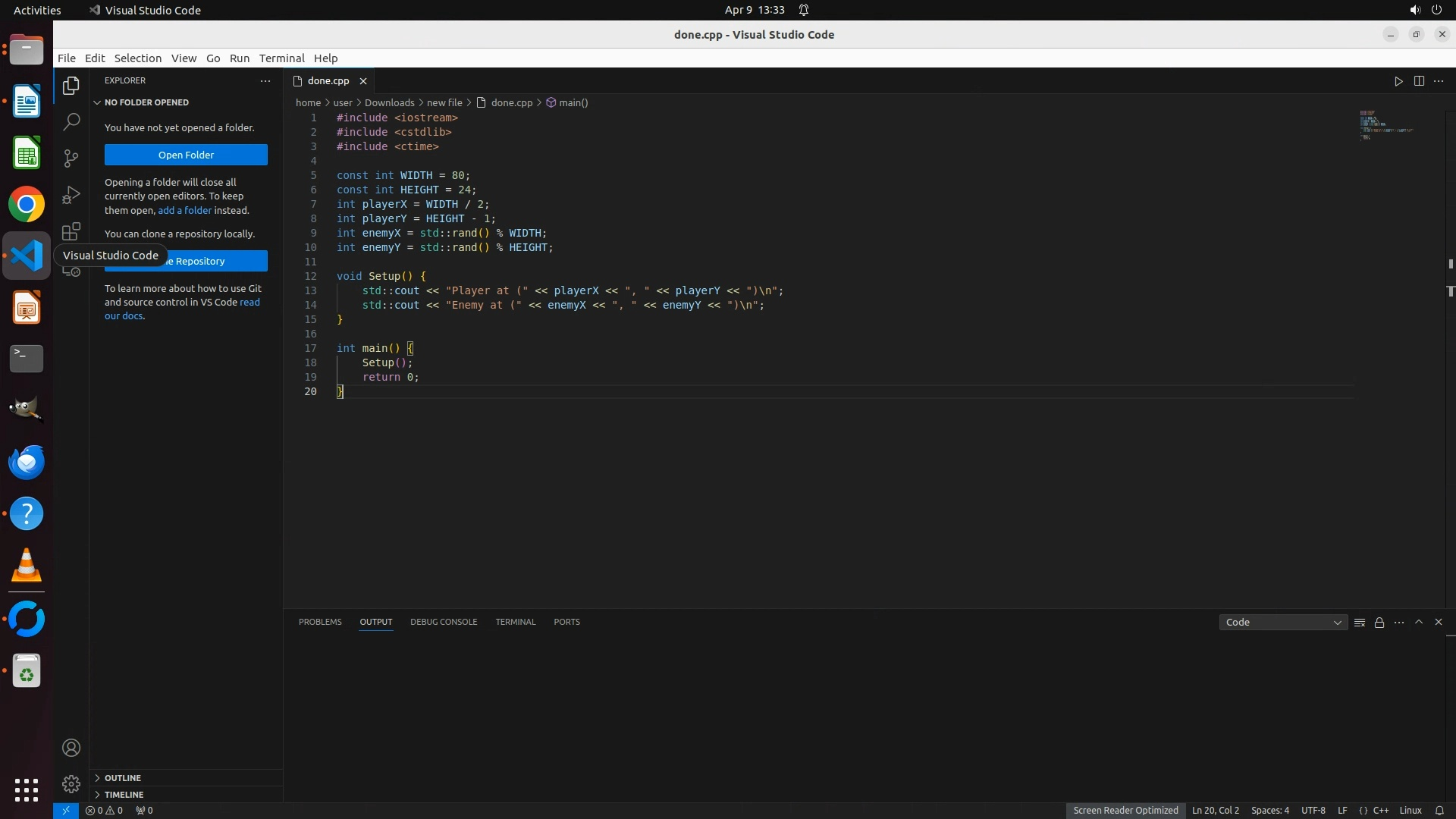Click the Run Code play icon
Screen dimensions: 1456x819
click(x=1398, y=81)
